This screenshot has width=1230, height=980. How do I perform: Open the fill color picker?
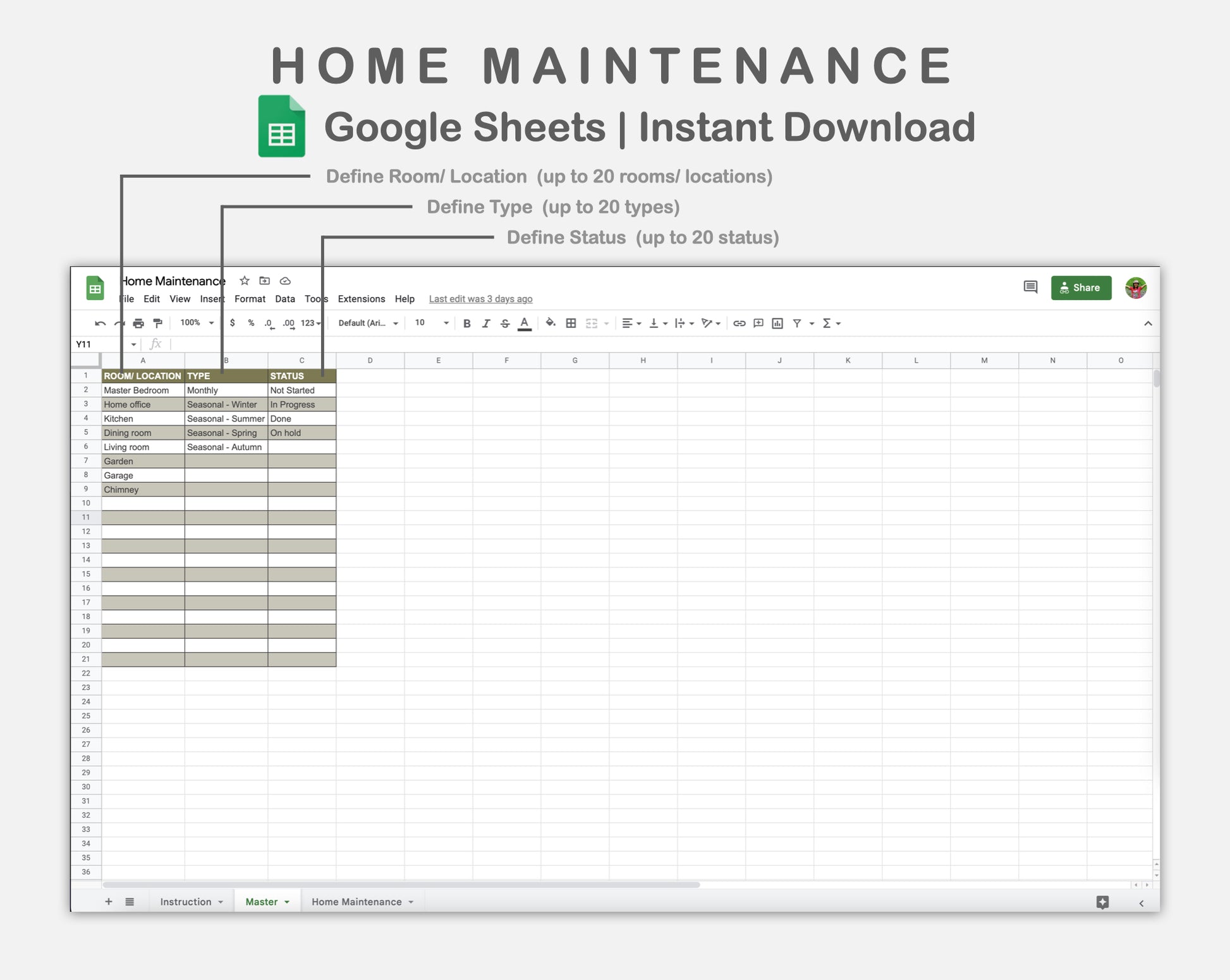pyautogui.click(x=551, y=323)
